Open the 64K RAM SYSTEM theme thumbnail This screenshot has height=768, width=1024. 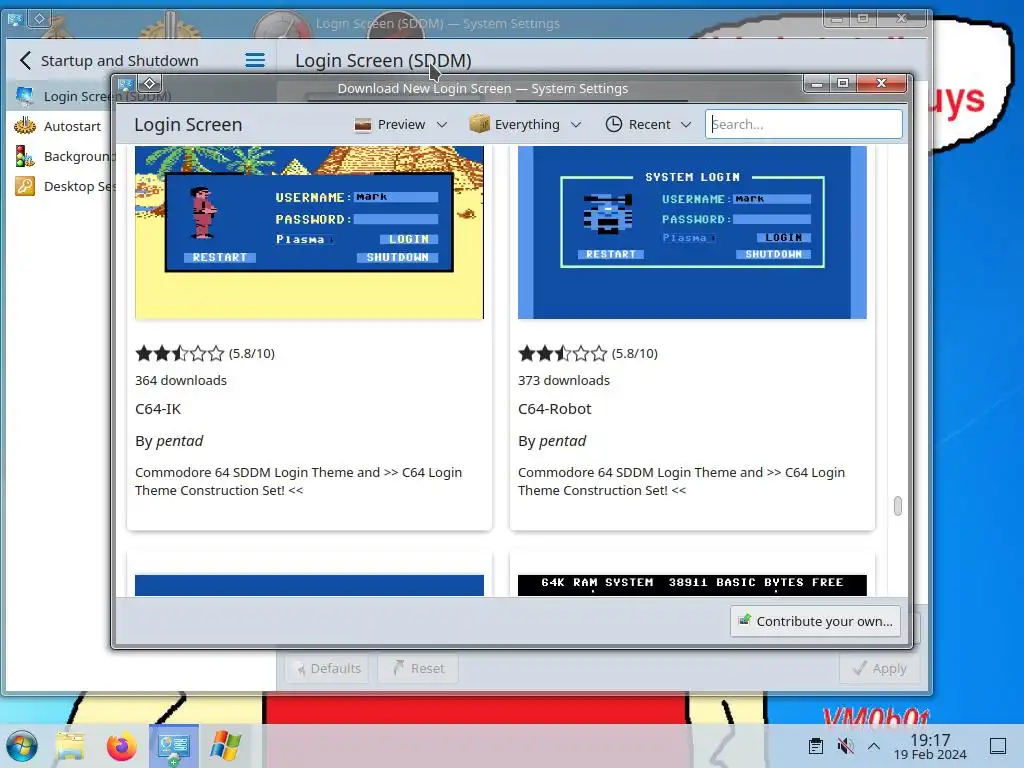click(692, 585)
